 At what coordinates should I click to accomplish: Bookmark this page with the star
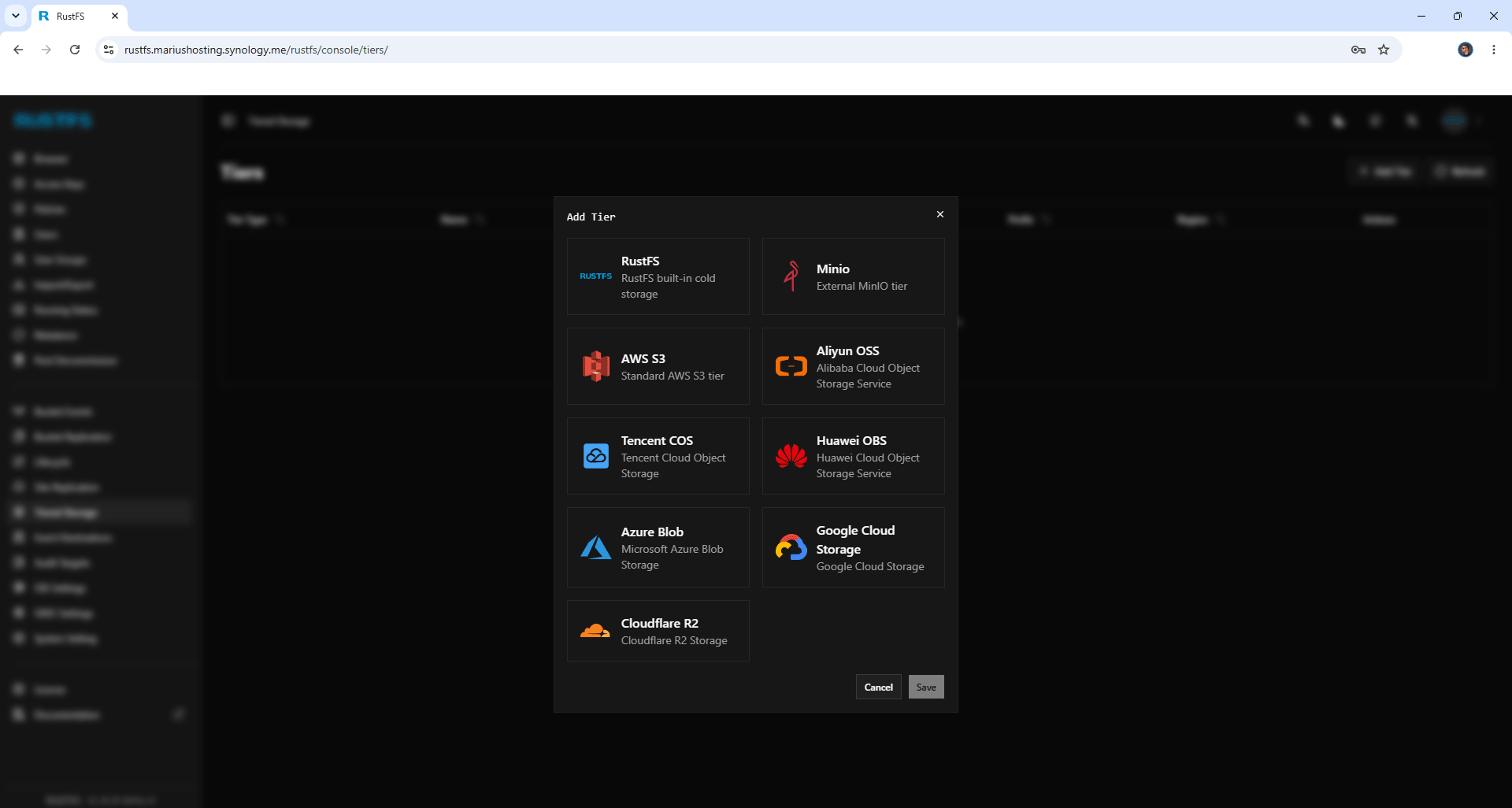pyautogui.click(x=1384, y=50)
